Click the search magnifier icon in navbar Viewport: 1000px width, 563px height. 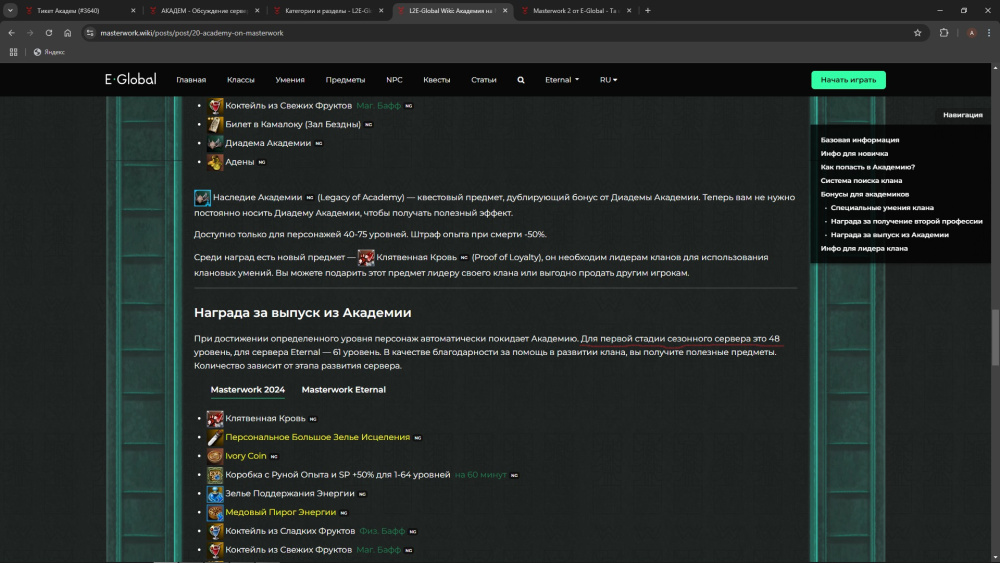coord(521,80)
